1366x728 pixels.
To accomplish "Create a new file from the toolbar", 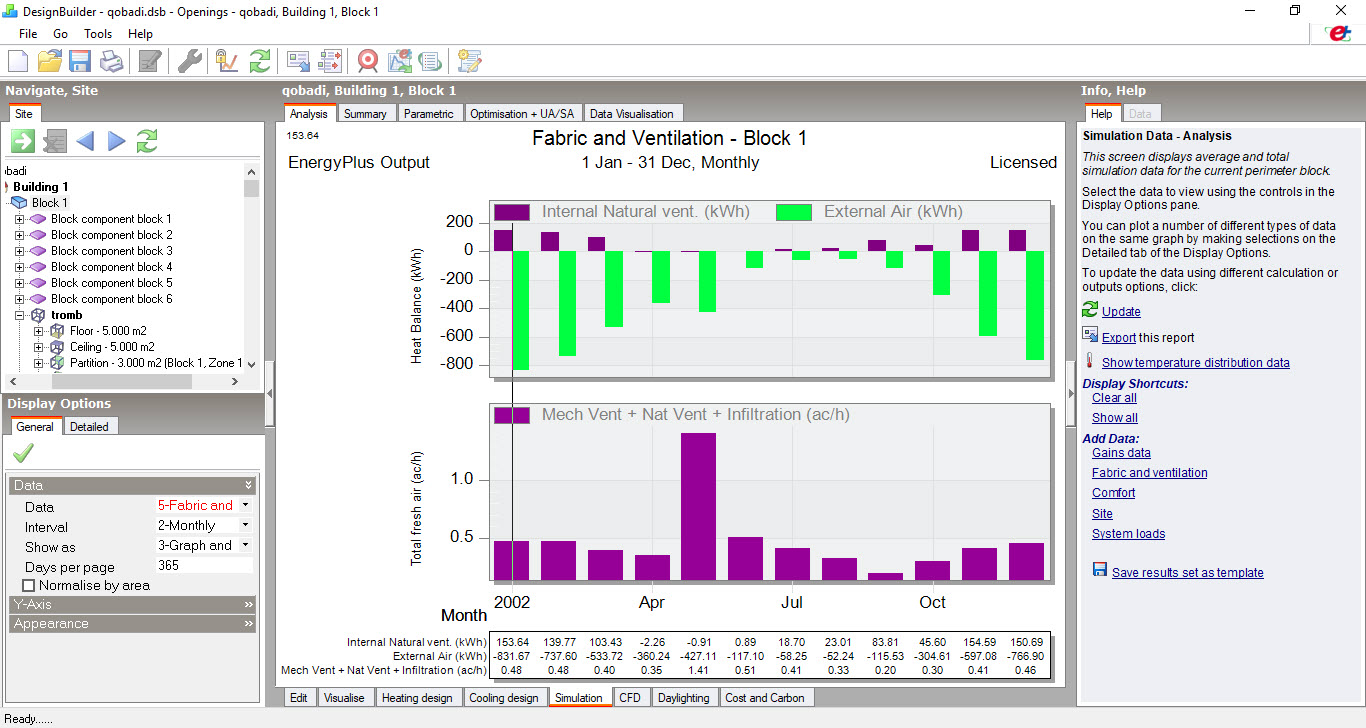I will (x=17, y=61).
